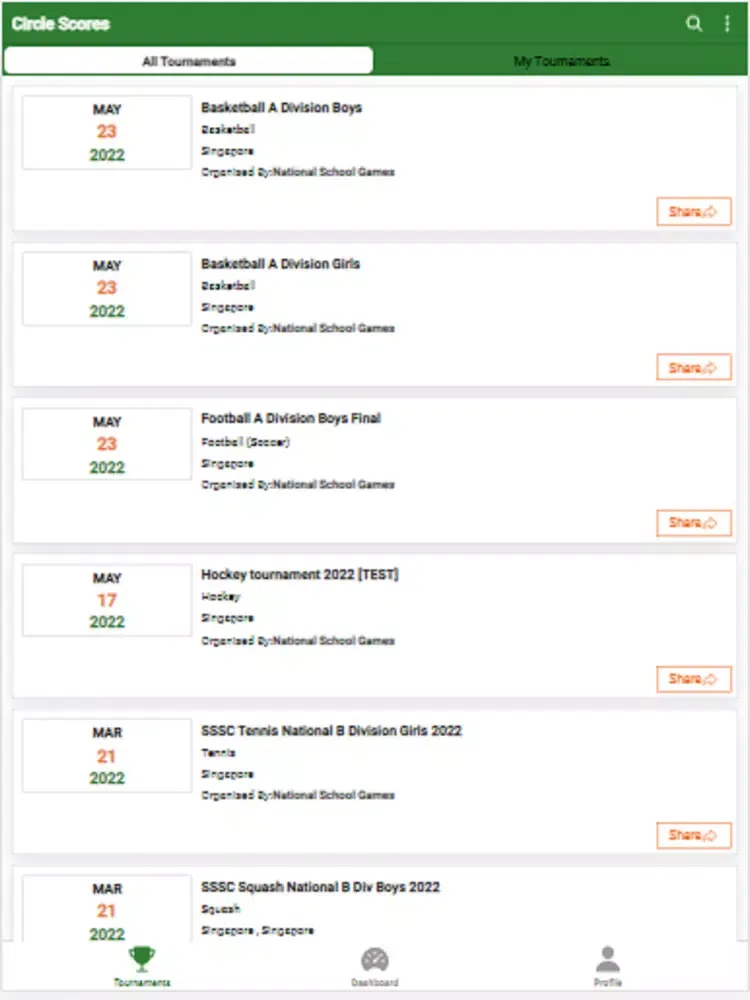Viewport: 750px width, 1000px height.
Task: Share Hockey tournament 2022 [TEST]
Action: (694, 679)
